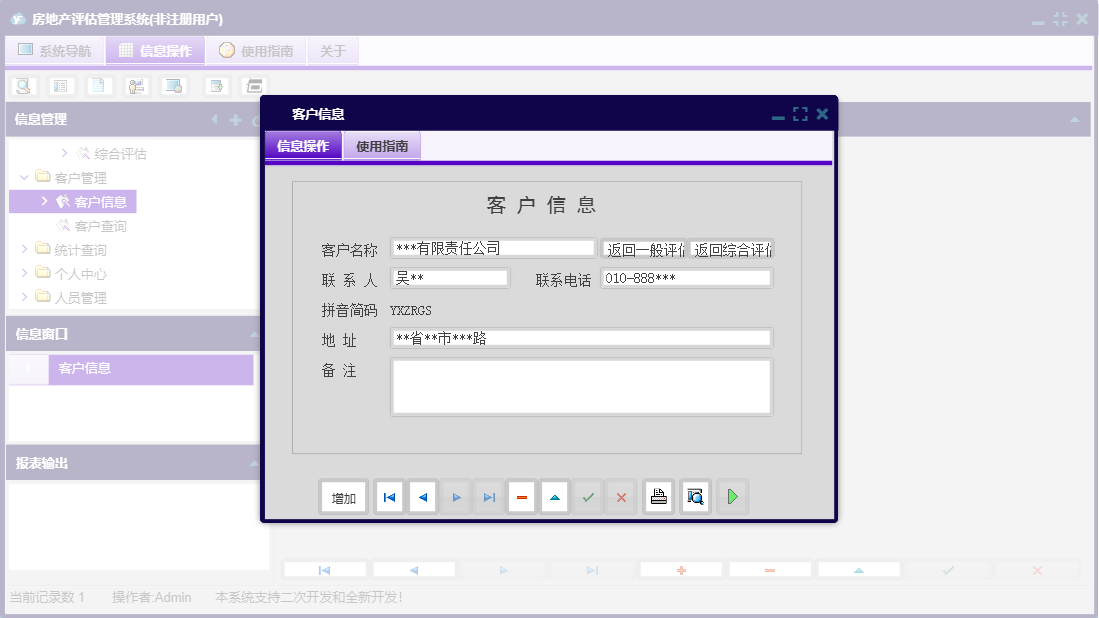Image resolution: width=1099 pixels, height=618 pixels.
Task: Click the green run arrow icon
Action: tap(733, 496)
